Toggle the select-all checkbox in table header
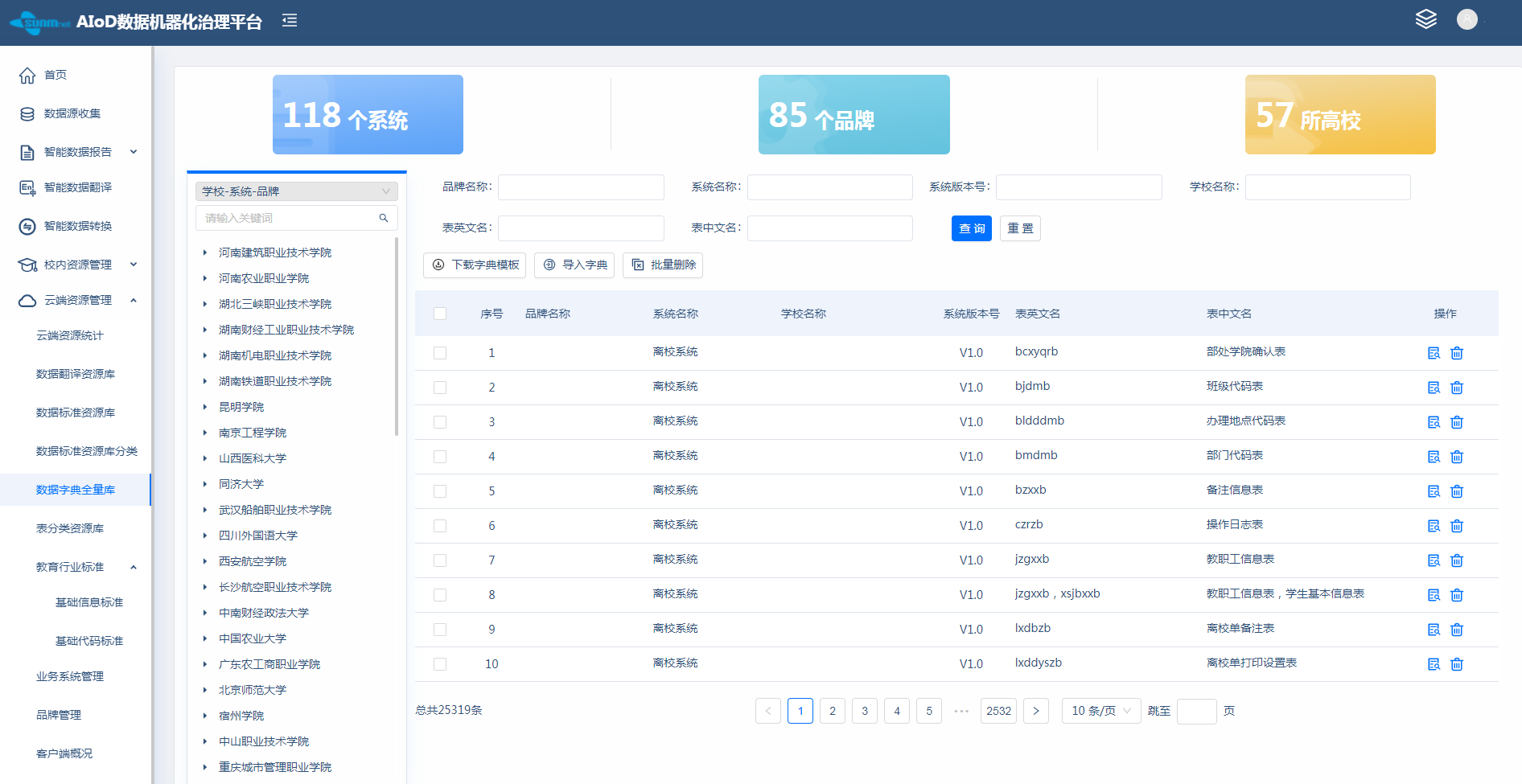1522x784 pixels. pos(440,314)
